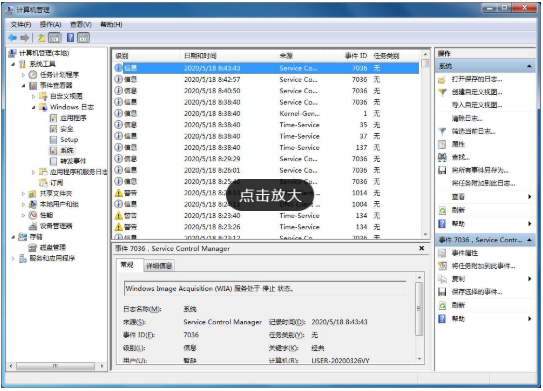
Task: Open the 操作(A) menu
Action: click(x=51, y=25)
